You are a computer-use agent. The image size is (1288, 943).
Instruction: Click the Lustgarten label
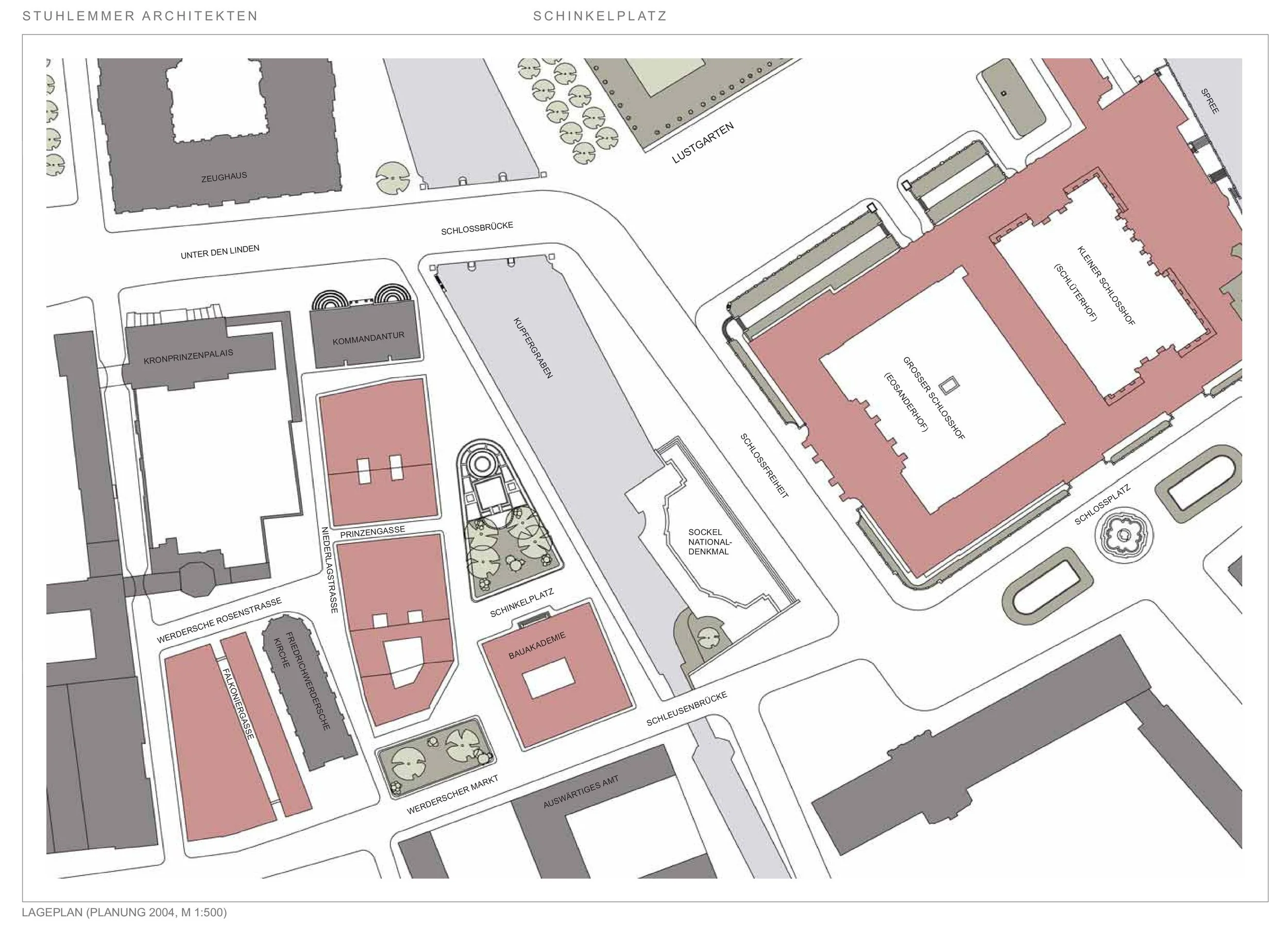click(x=703, y=143)
